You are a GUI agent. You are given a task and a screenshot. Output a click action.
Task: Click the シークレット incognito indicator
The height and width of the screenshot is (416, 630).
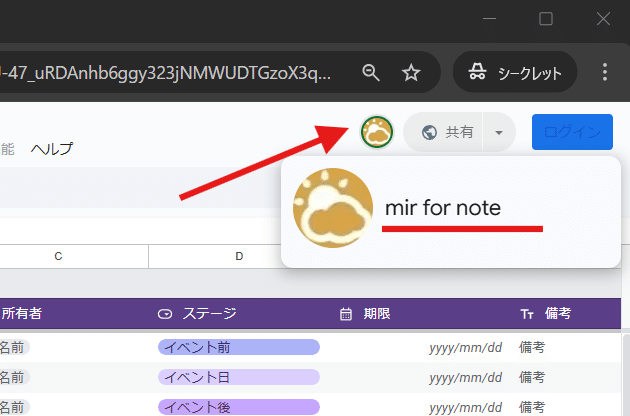click(x=515, y=72)
